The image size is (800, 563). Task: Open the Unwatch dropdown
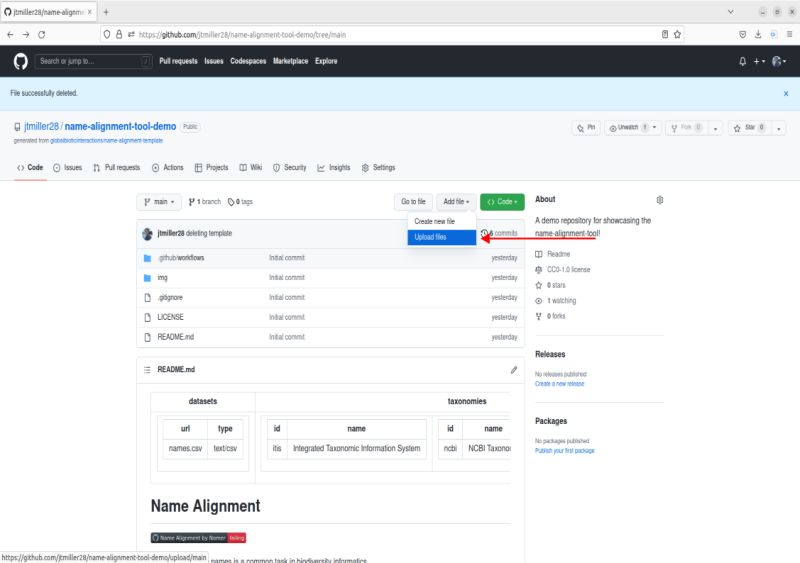click(x=633, y=128)
